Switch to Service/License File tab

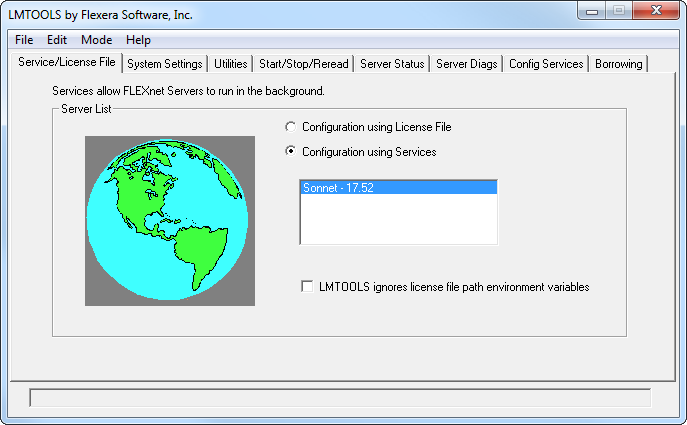tap(67, 62)
